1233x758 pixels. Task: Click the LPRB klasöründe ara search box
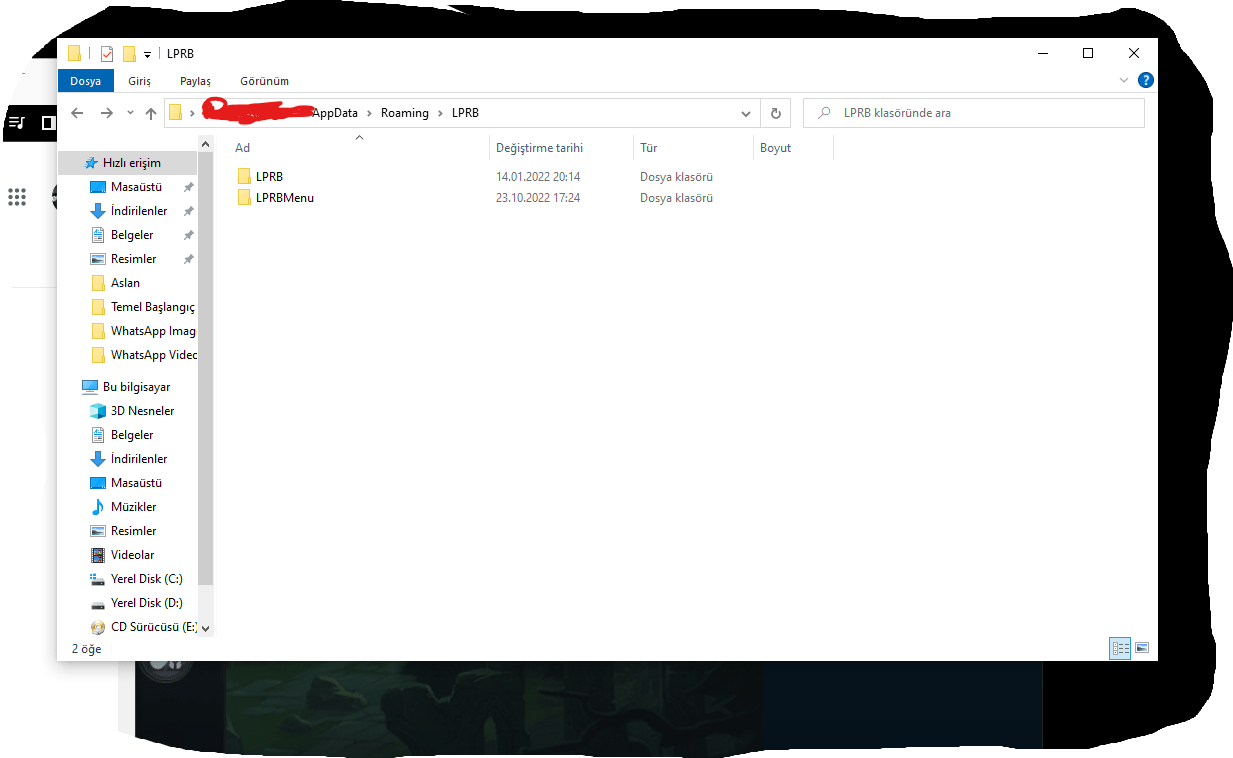pos(974,113)
